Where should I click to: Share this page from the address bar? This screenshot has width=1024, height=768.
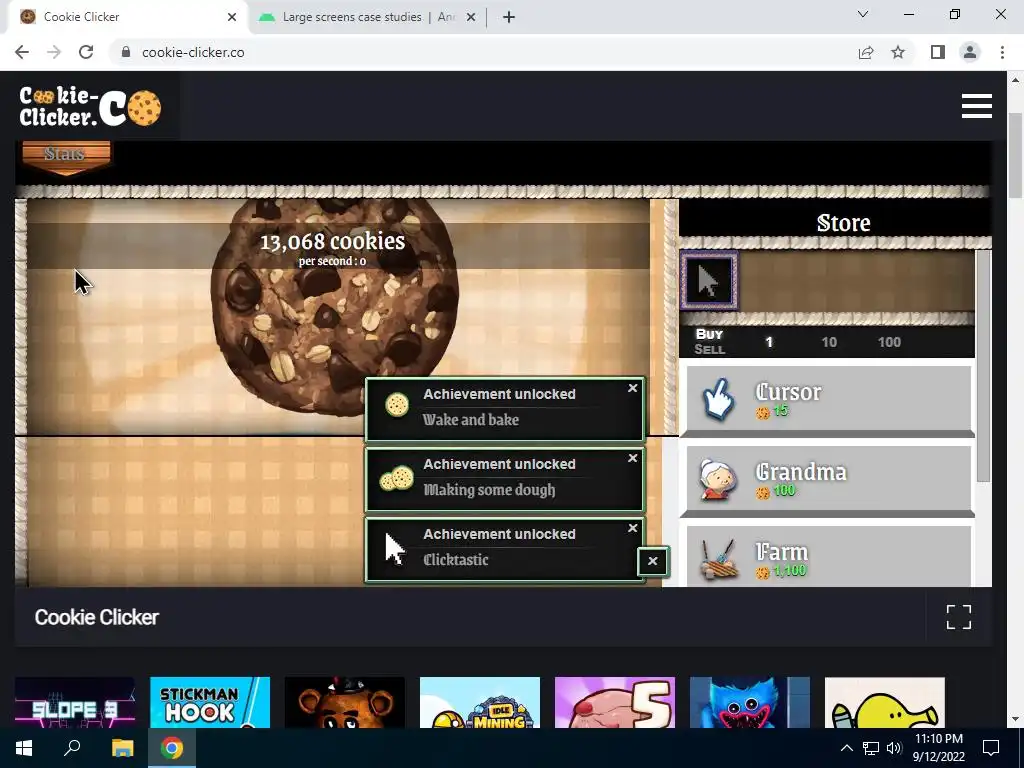pyautogui.click(x=866, y=52)
